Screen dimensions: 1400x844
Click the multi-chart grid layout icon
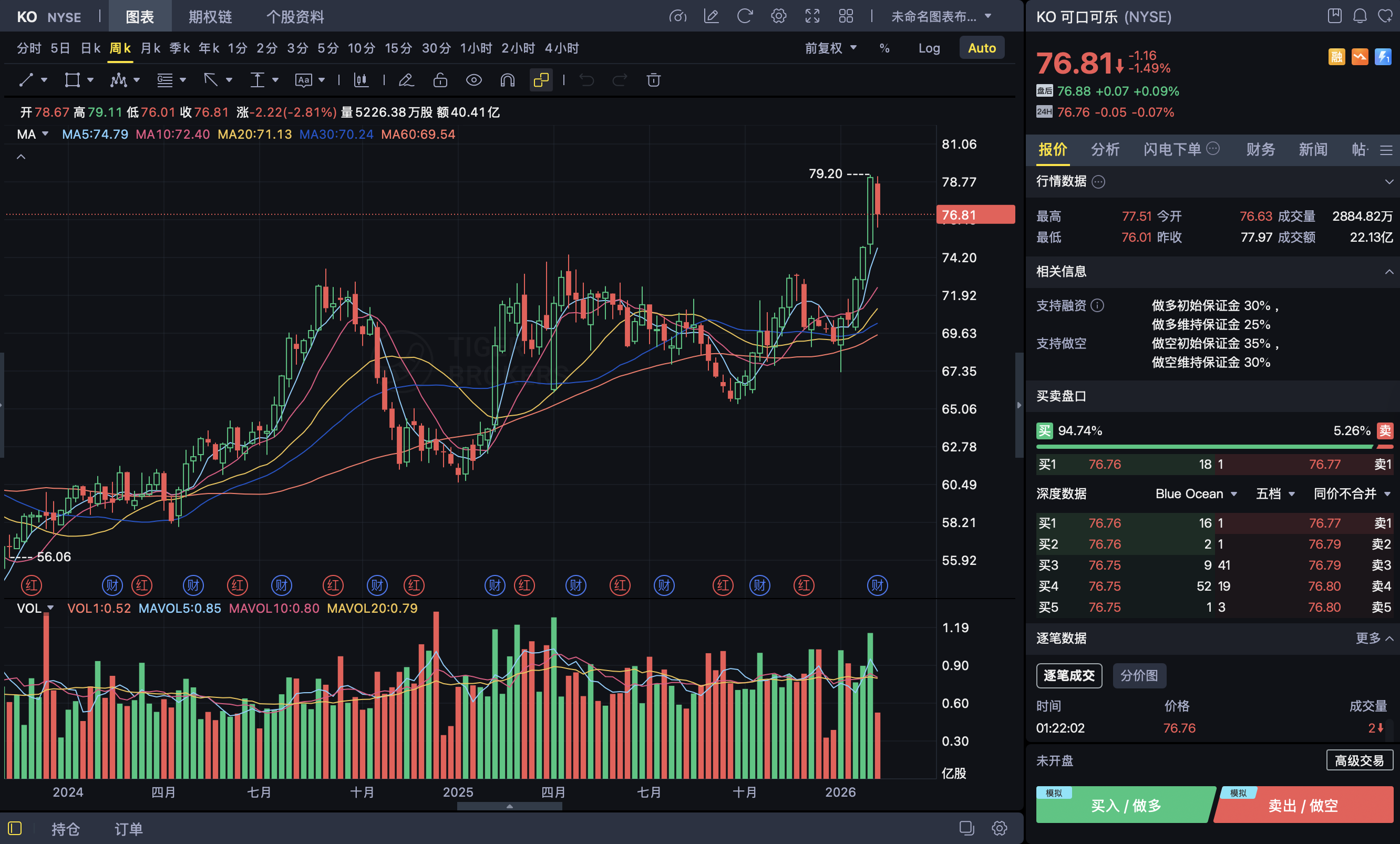click(x=846, y=16)
